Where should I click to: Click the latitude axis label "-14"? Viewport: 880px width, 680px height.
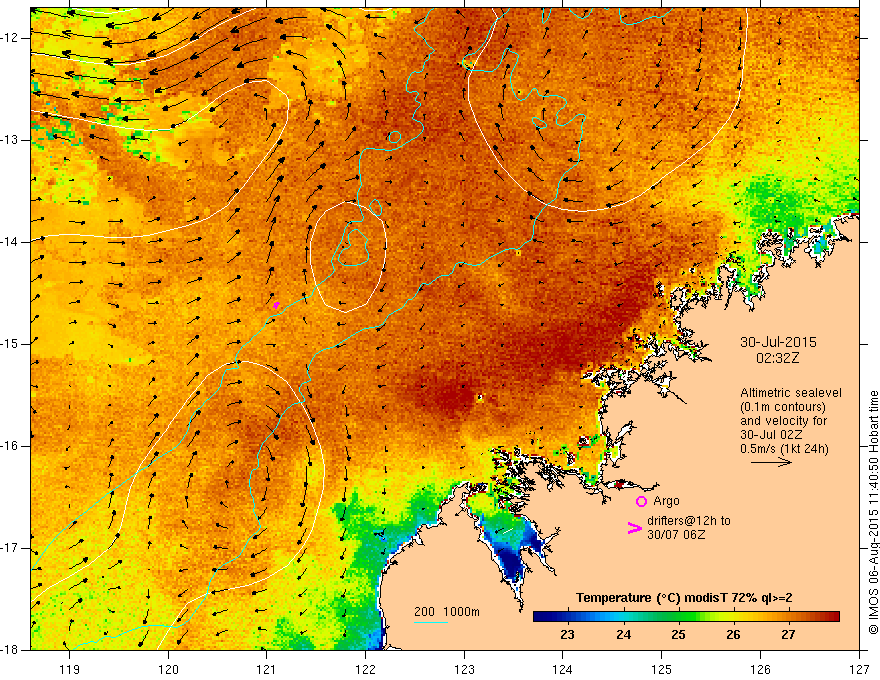pos(11,242)
